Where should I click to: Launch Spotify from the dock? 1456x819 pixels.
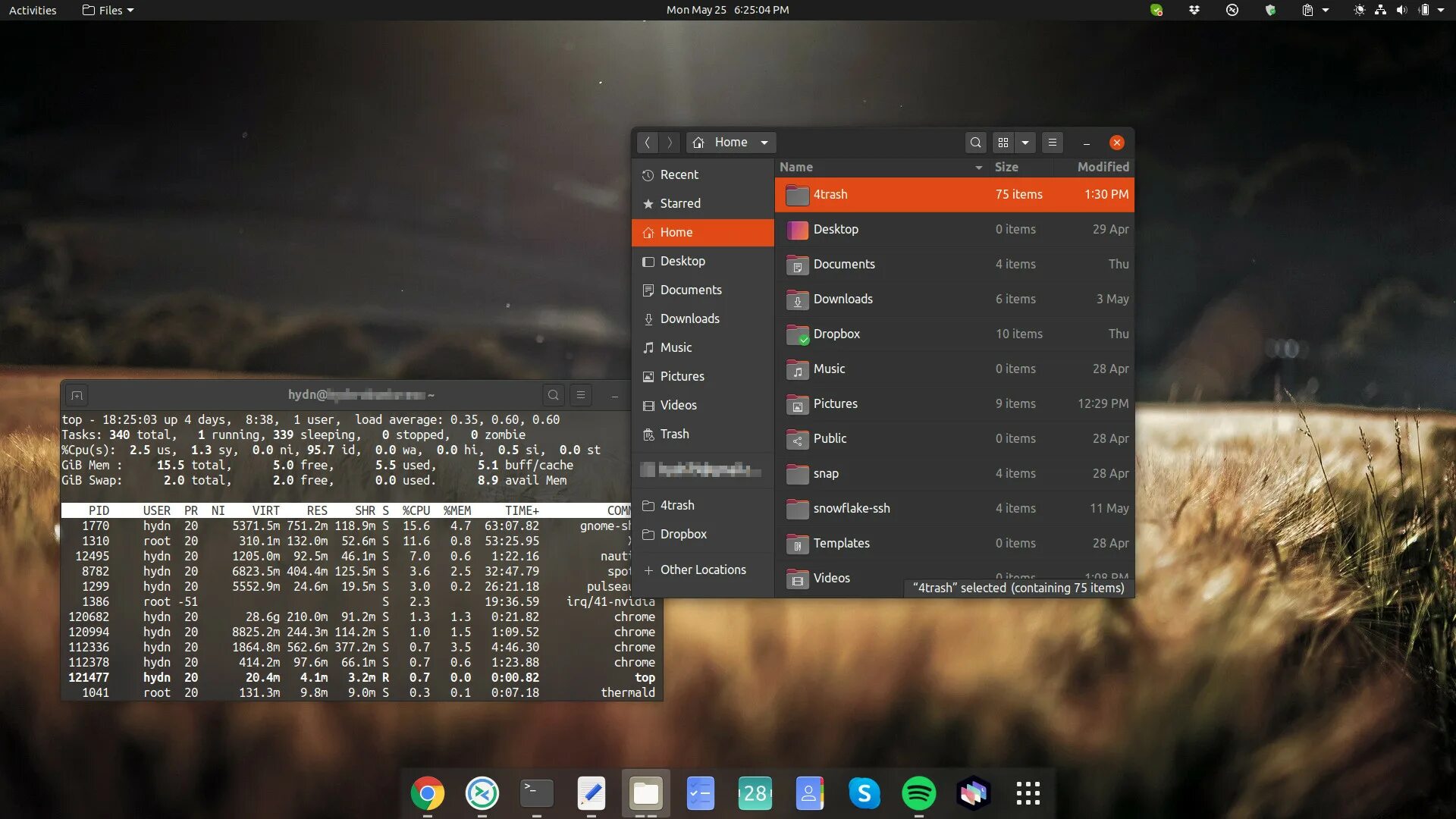(x=918, y=793)
